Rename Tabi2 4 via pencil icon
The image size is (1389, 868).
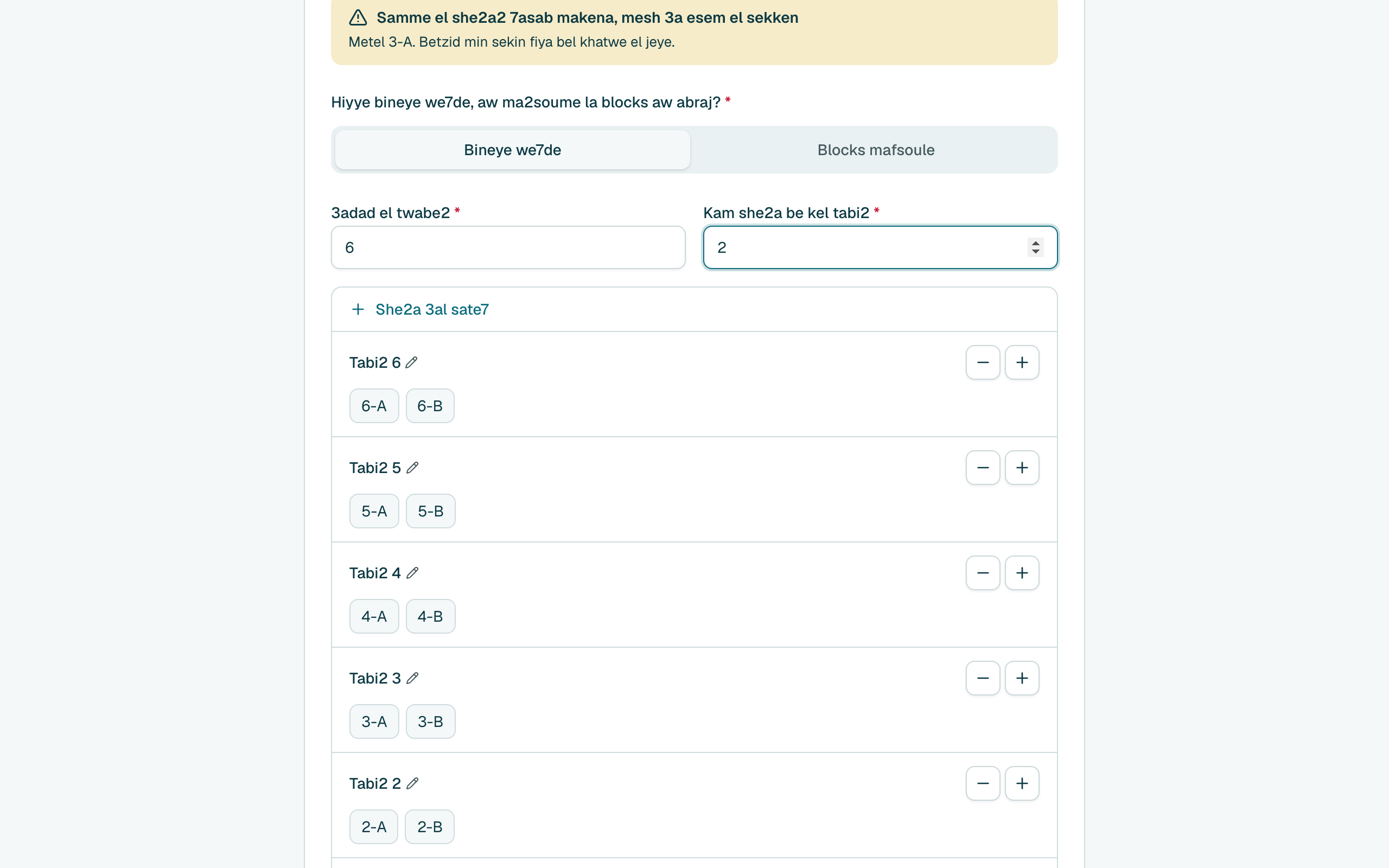click(412, 573)
